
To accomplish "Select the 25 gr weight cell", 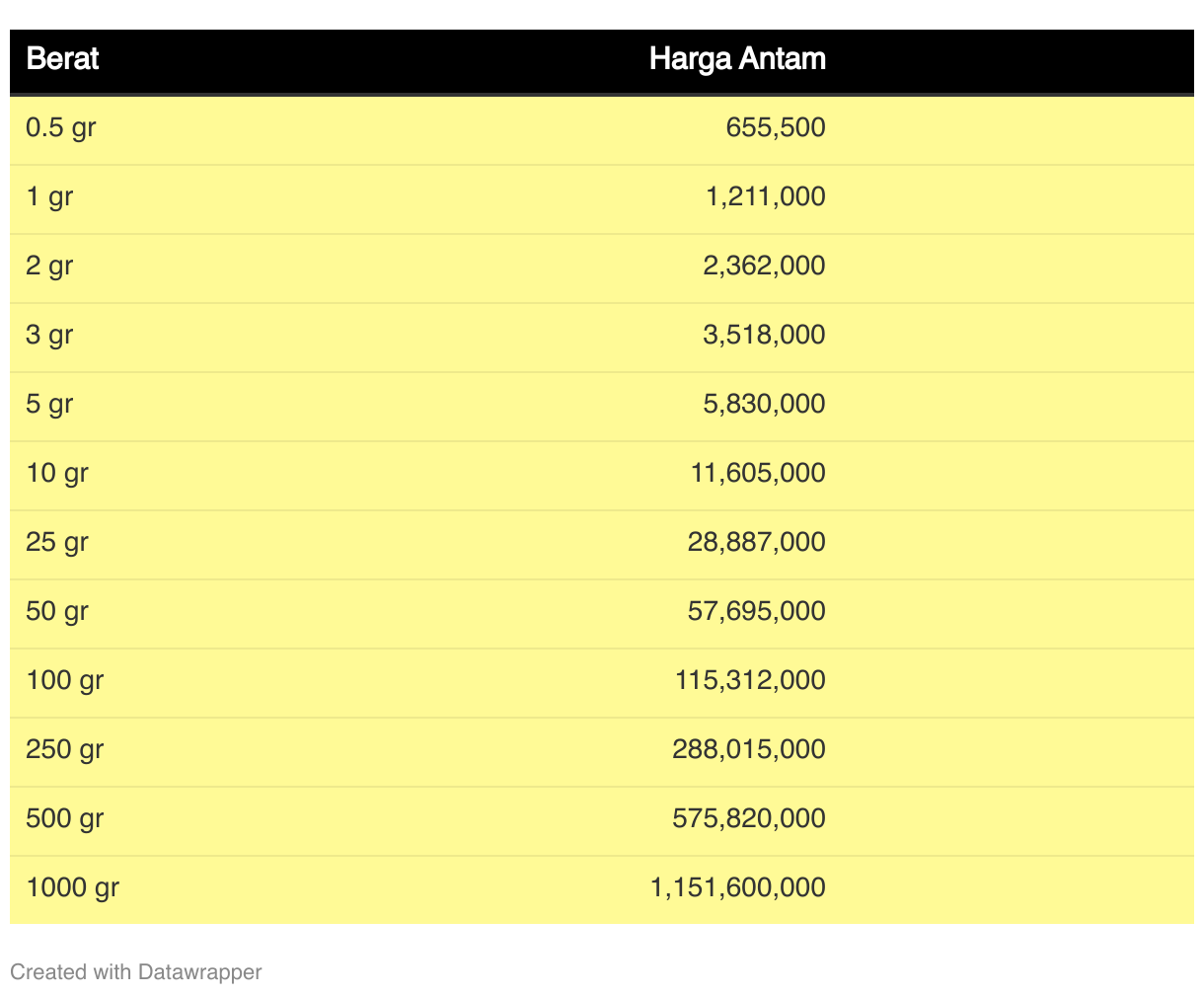I will click(x=57, y=542).
